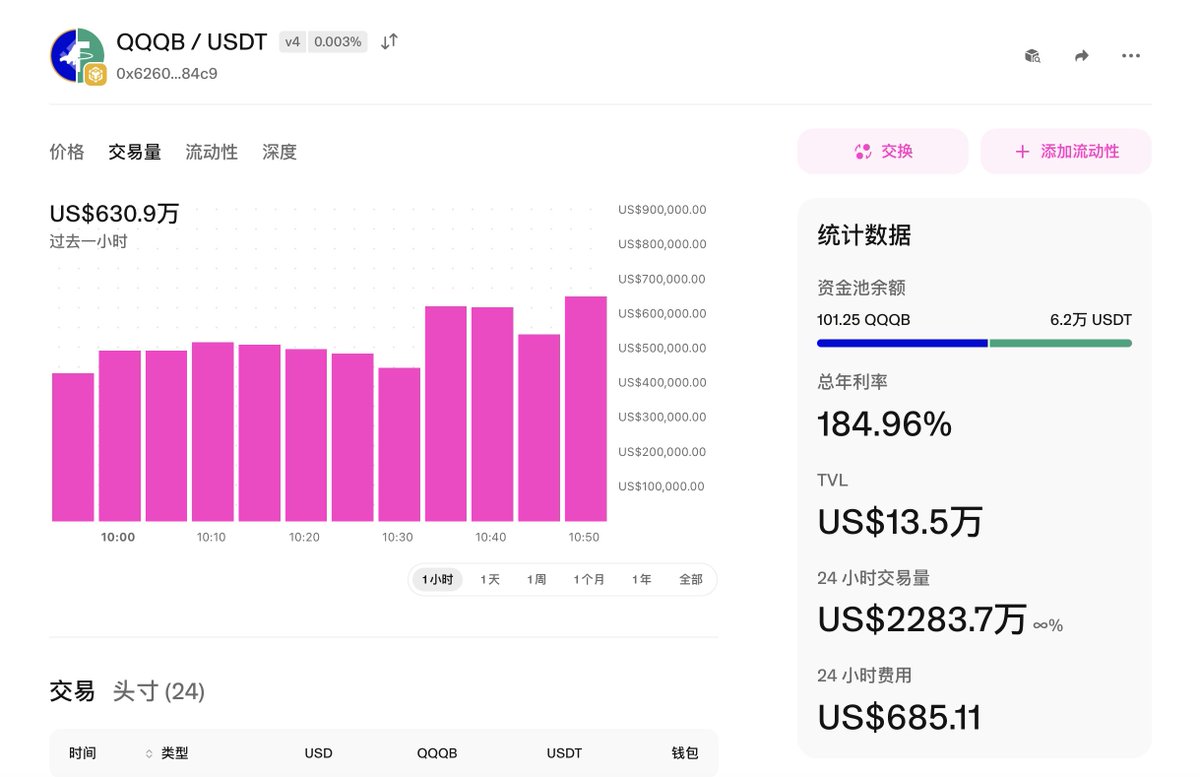Click the QQQB column header
Screen dimensions: 1200x777
[437, 753]
